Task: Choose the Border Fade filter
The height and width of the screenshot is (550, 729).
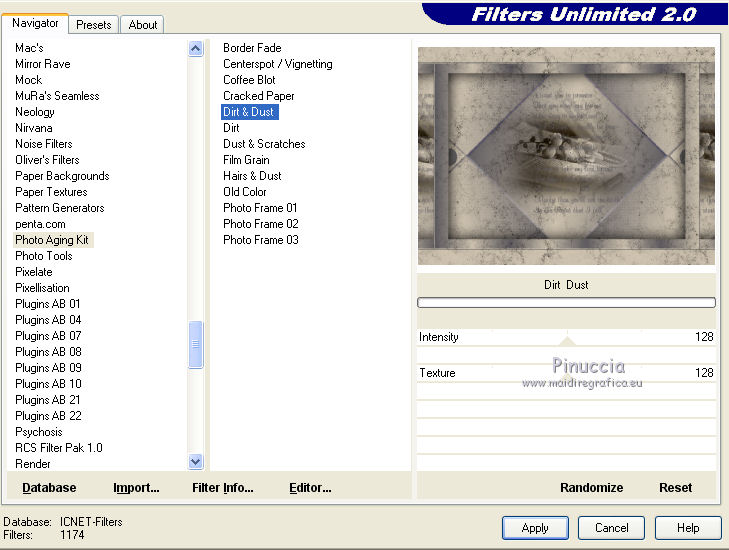Action: 252,48
